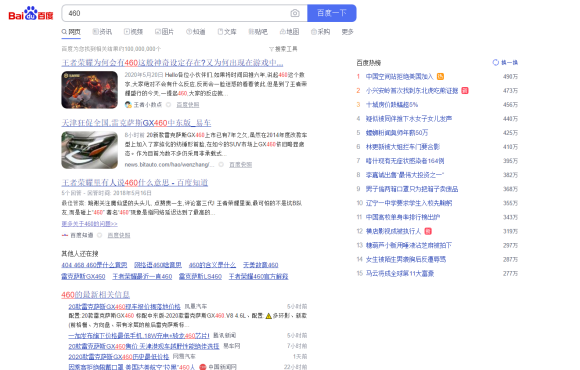The image size is (580, 370).
Task: Switch to the 贴吧 tab
Action: [x=258, y=32]
